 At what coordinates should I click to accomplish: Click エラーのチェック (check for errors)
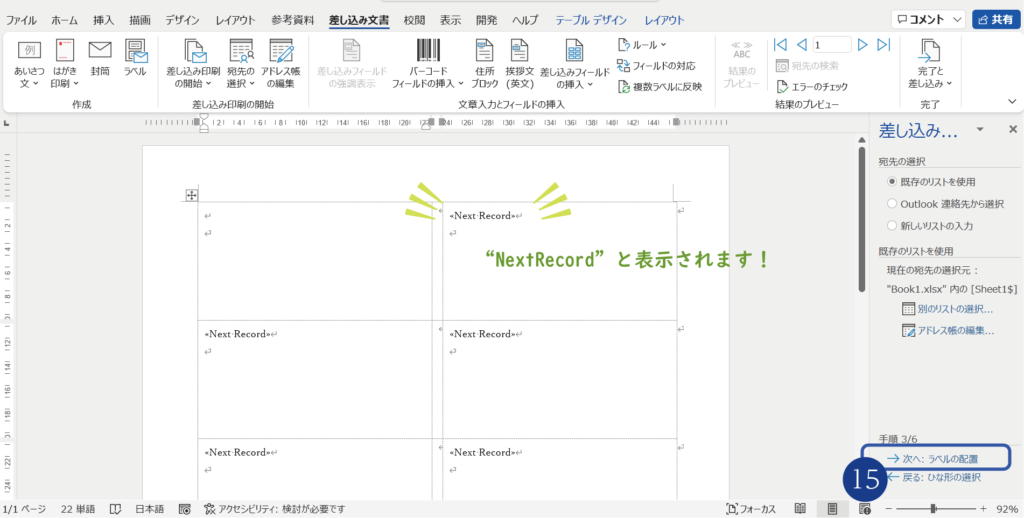[x=811, y=86]
